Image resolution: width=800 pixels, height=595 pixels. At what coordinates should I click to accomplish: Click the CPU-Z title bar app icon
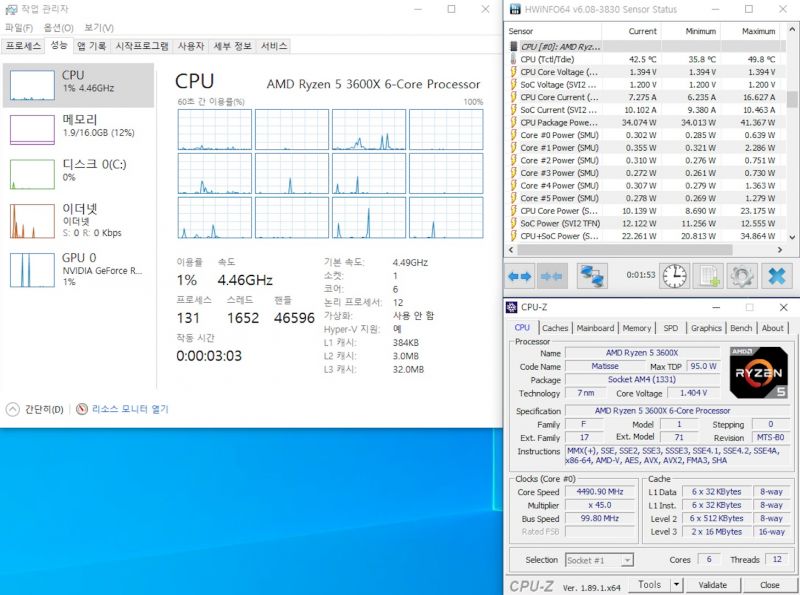point(511,307)
